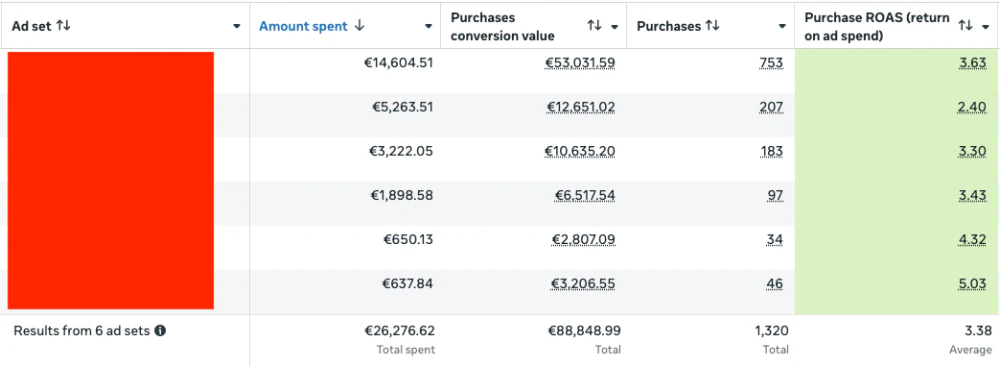The width and height of the screenshot is (1000, 366).
Task: Click the Ad set column header label
Action: tap(32, 26)
